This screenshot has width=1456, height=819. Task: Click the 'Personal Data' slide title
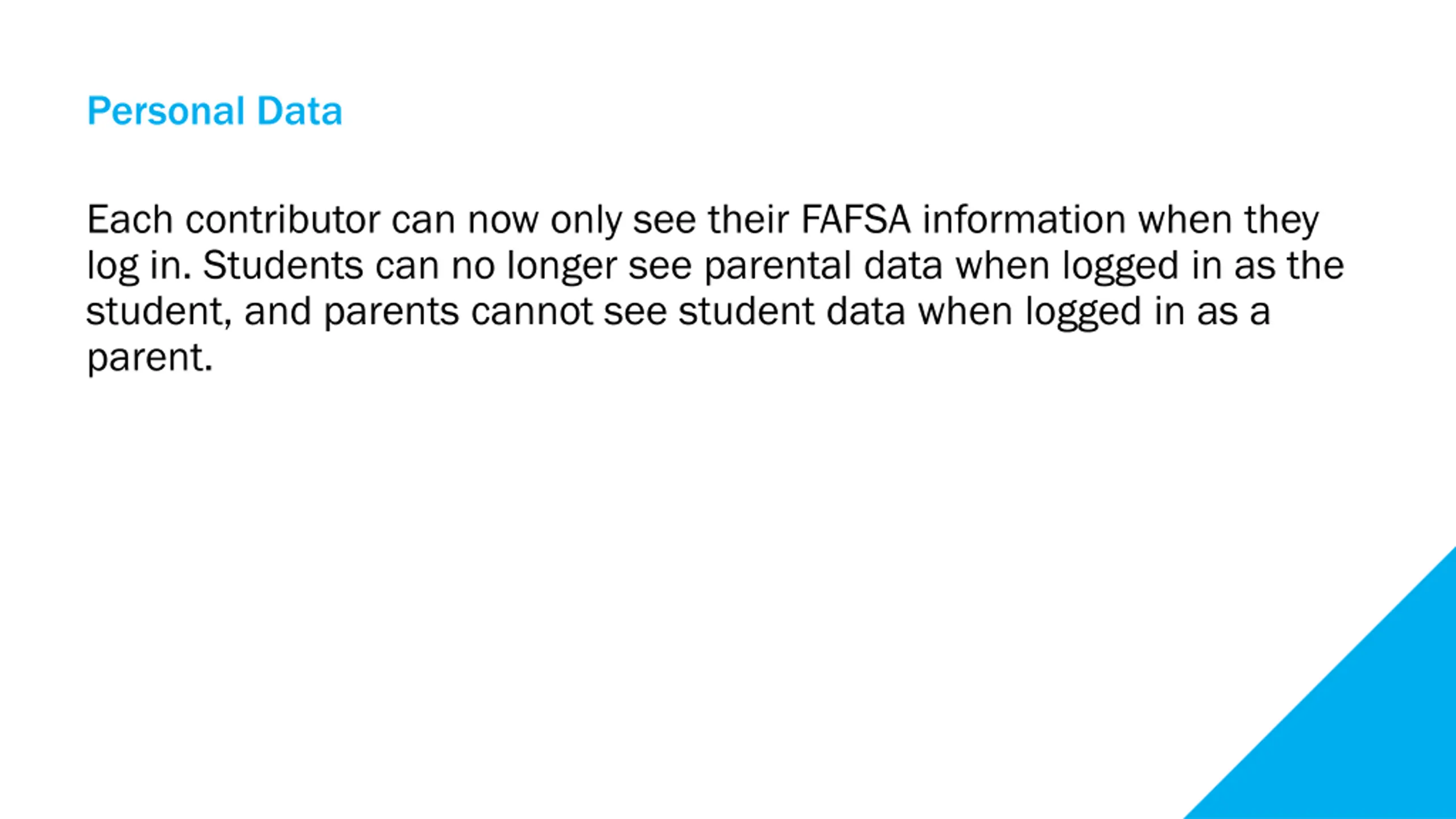pos(214,111)
